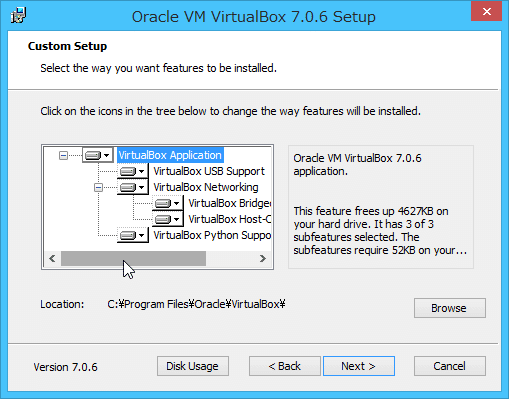Screen dimensions: 509x399
Task: Open VirtualBox USB Support drive icon dropdown
Action: point(132,171)
